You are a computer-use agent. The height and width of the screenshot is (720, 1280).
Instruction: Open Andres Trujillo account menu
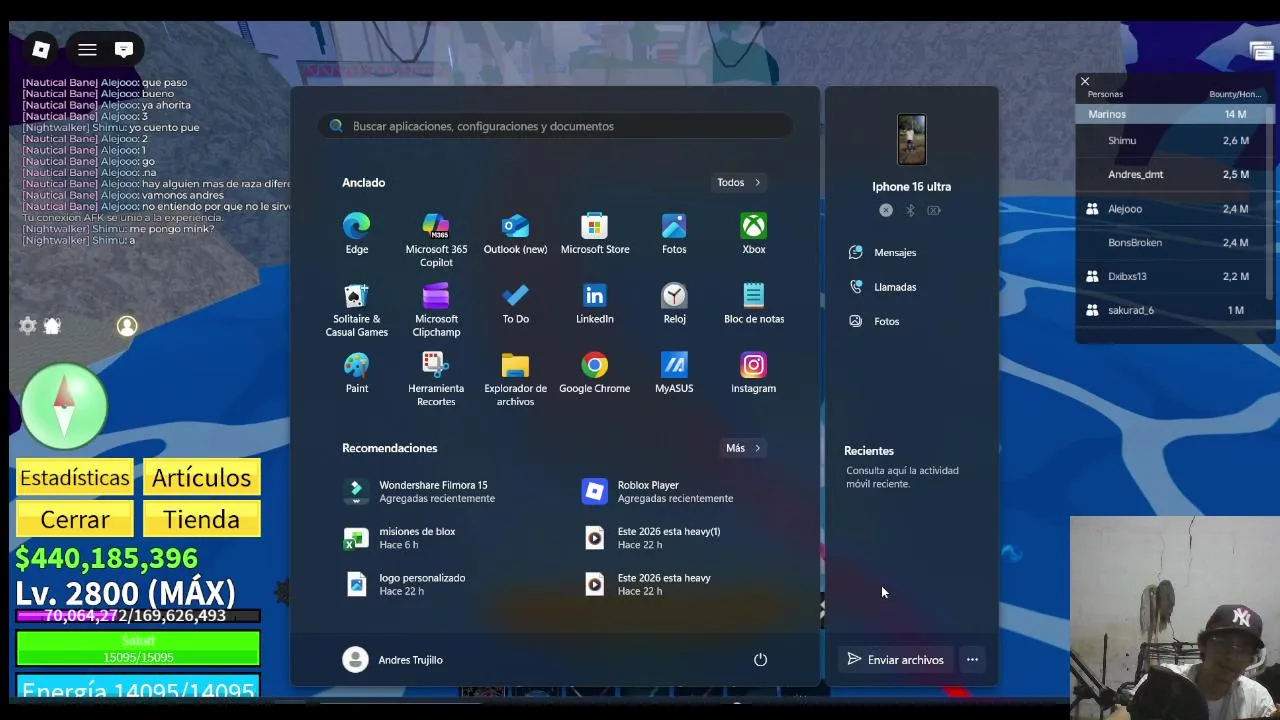pyautogui.click(x=393, y=660)
